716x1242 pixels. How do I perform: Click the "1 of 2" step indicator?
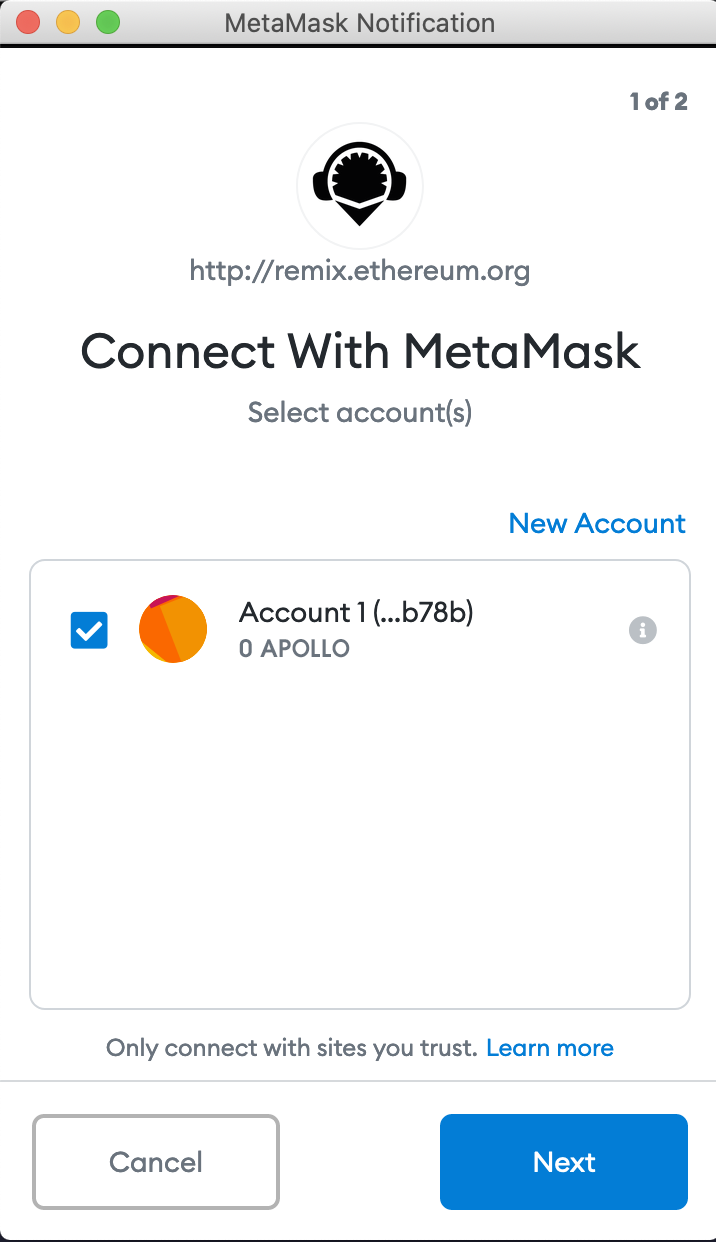pyautogui.click(x=658, y=101)
